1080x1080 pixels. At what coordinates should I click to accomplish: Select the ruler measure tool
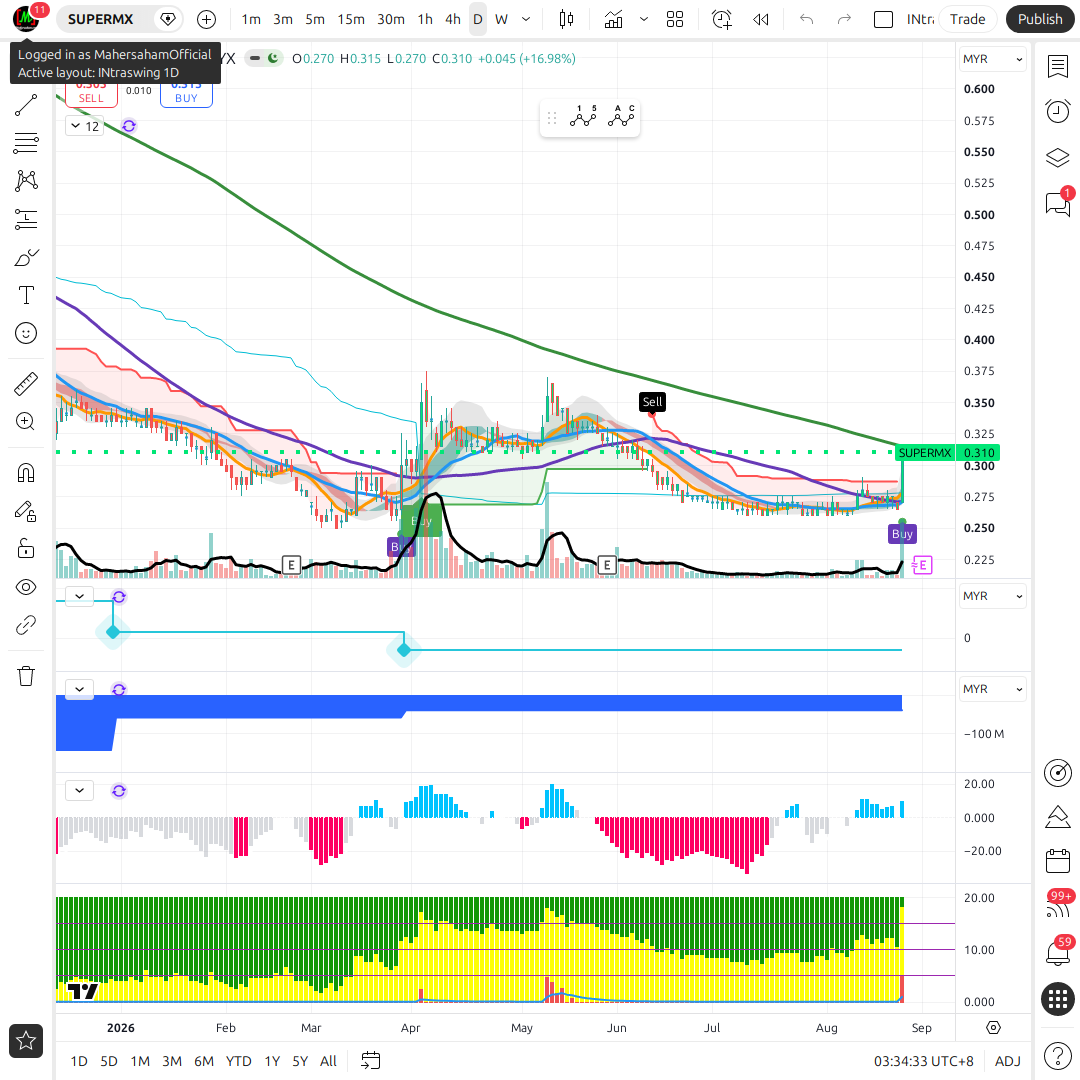tap(26, 384)
